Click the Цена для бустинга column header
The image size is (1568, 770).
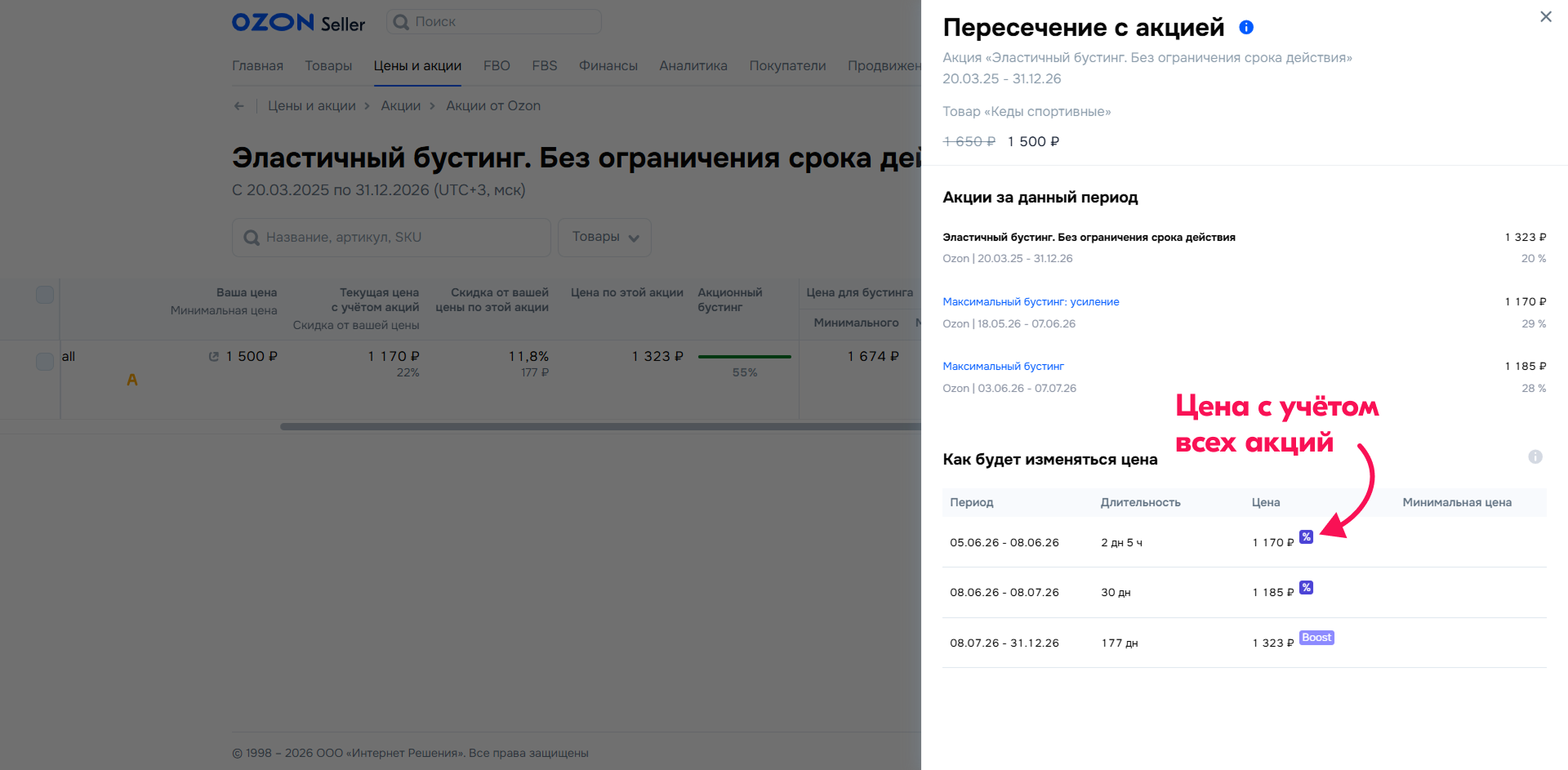click(859, 293)
